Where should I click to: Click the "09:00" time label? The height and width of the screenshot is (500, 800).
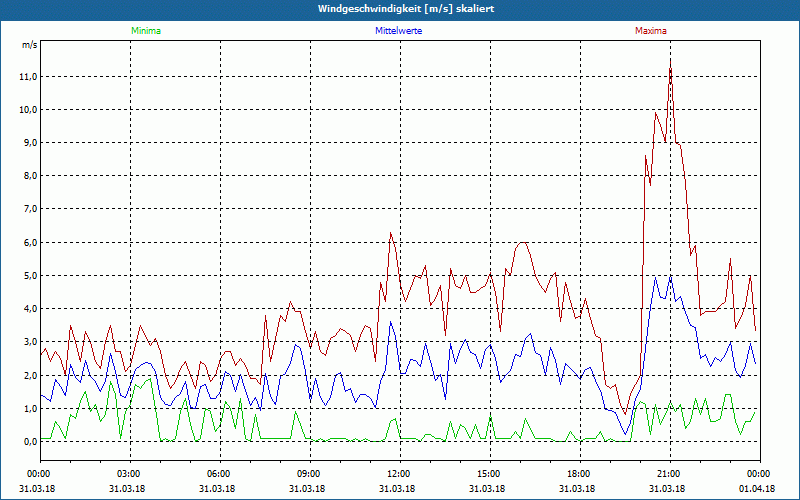pyautogui.click(x=311, y=474)
